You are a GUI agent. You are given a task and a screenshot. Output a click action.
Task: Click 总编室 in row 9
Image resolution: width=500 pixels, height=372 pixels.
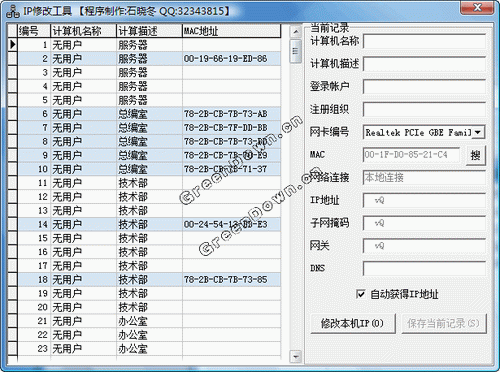pyautogui.click(x=133, y=155)
